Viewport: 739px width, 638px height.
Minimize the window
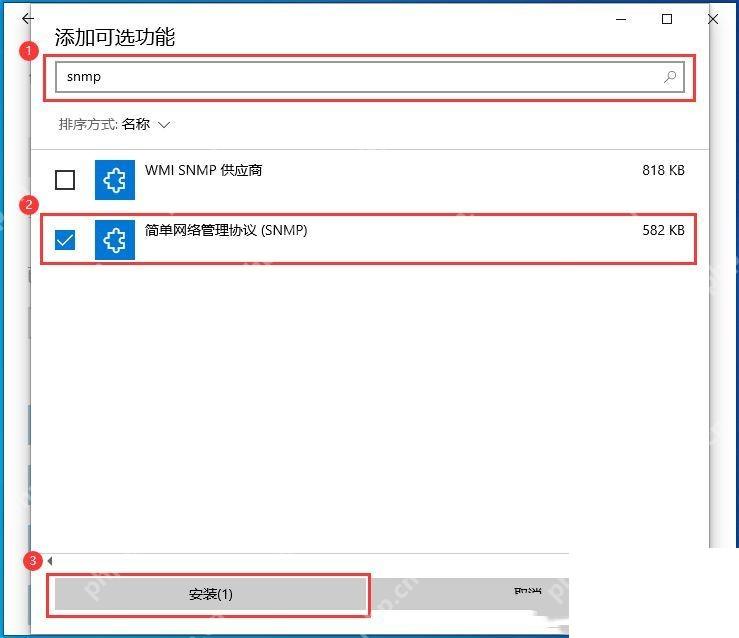tap(621, 19)
